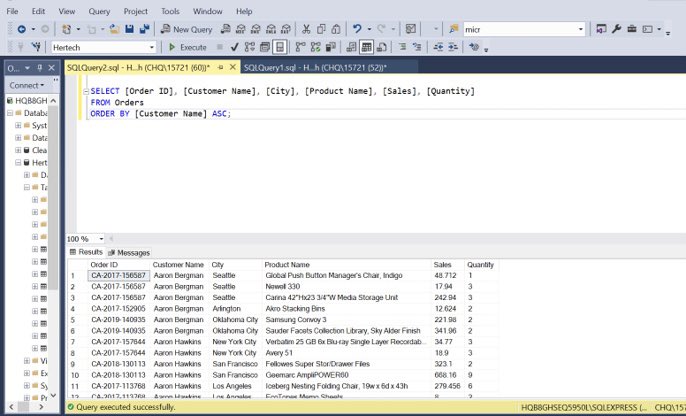Select the Results tab
Viewport: 686px width, 416px height.
coord(86,252)
